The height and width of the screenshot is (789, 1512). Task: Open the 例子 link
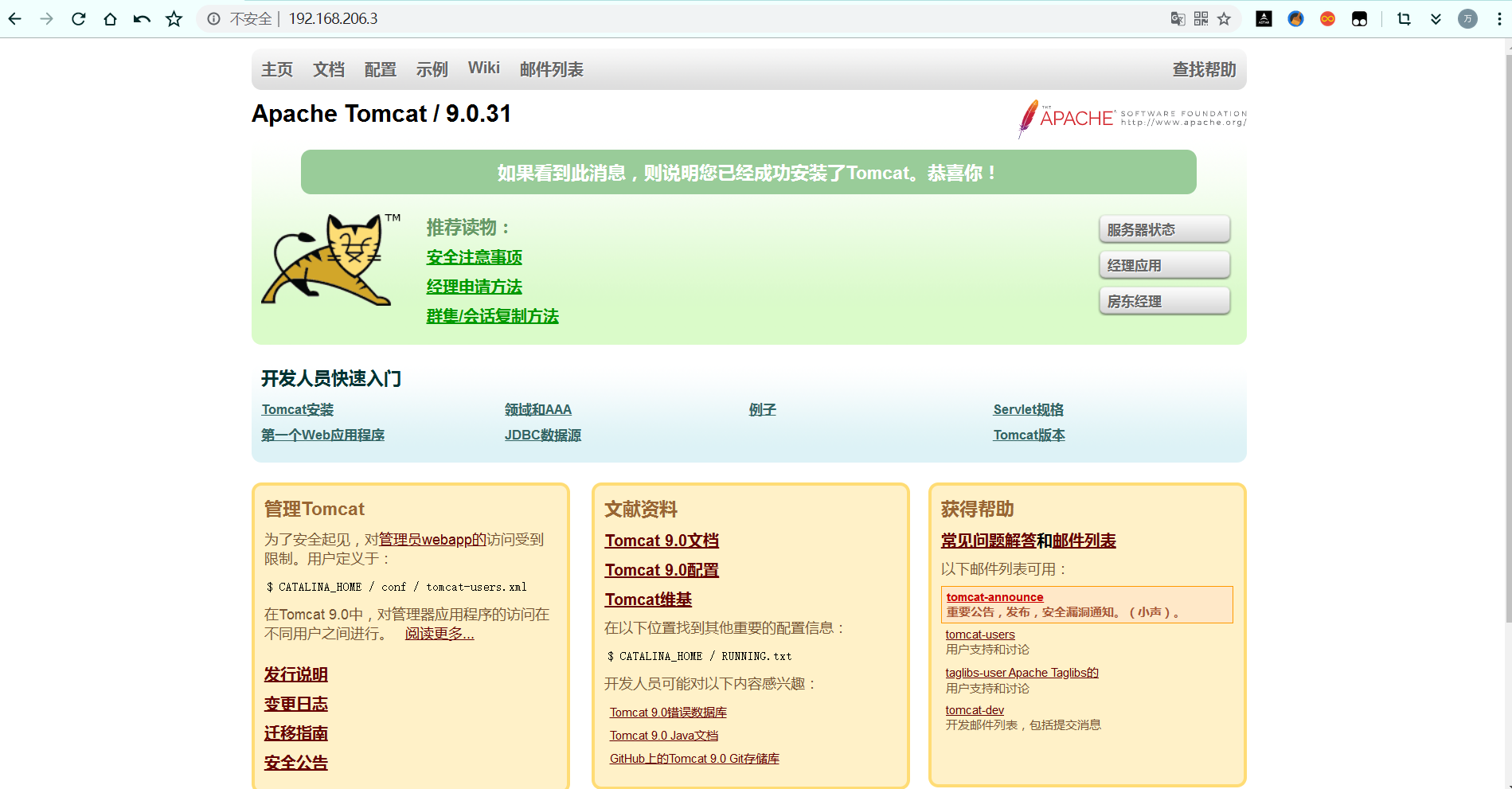click(763, 409)
